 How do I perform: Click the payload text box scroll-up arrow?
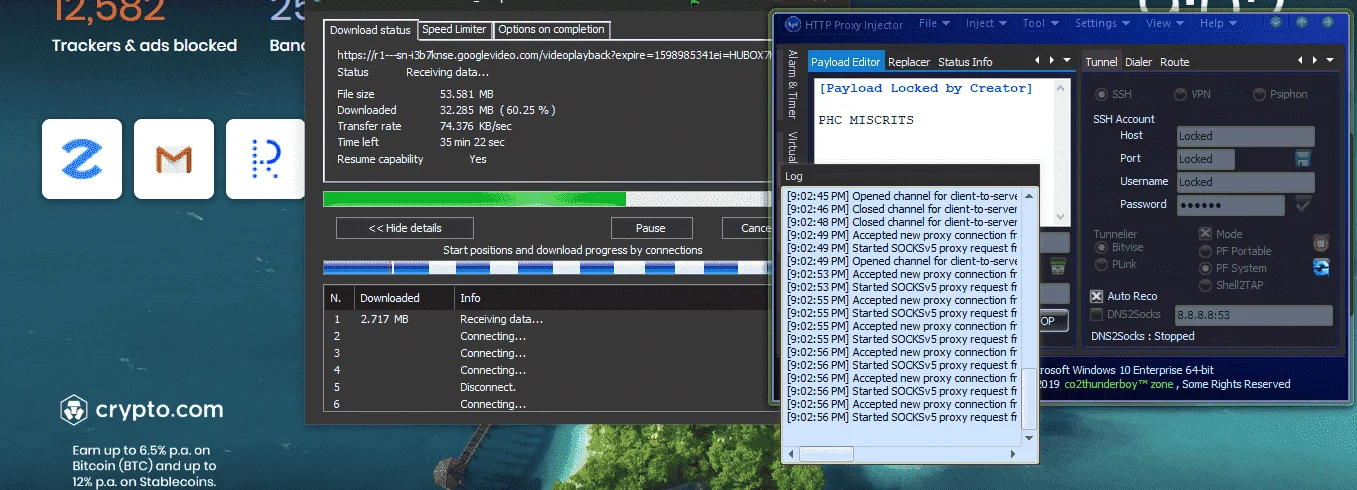coord(1059,86)
